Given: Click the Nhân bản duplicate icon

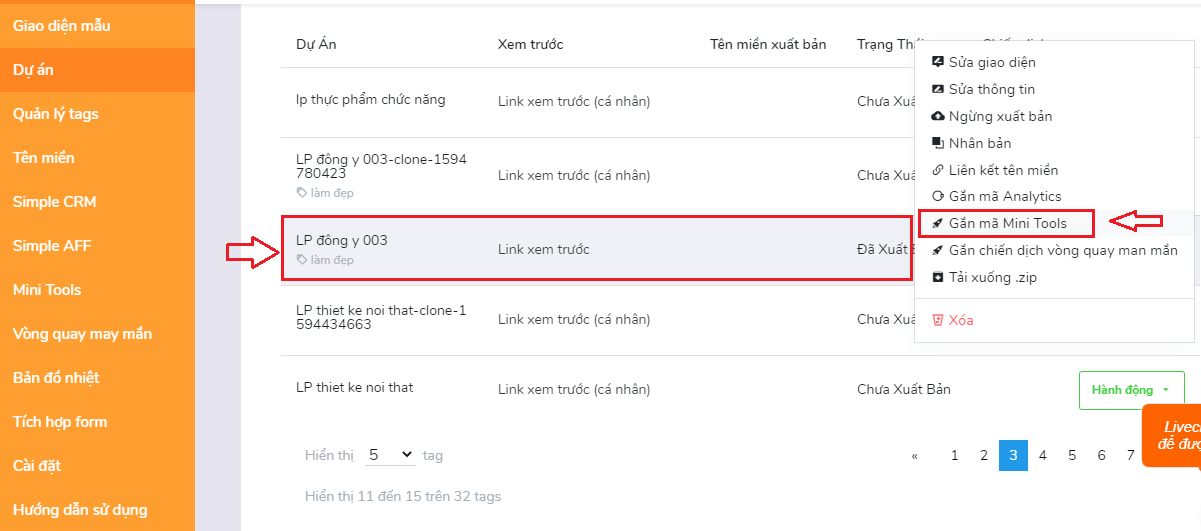Looking at the screenshot, I should pyautogui.click(x=937, y=143).
